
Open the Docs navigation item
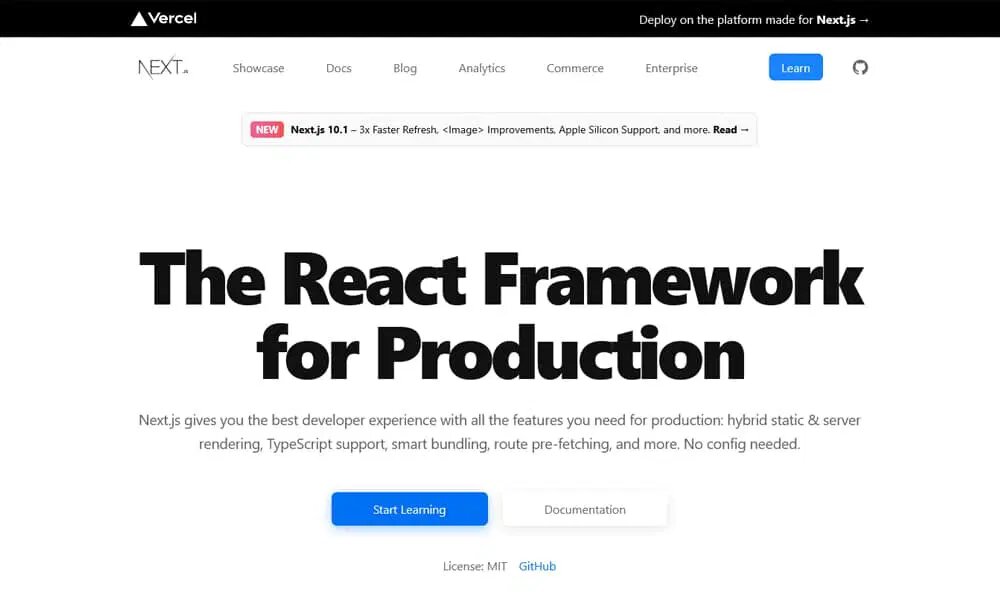pos(338,68)
